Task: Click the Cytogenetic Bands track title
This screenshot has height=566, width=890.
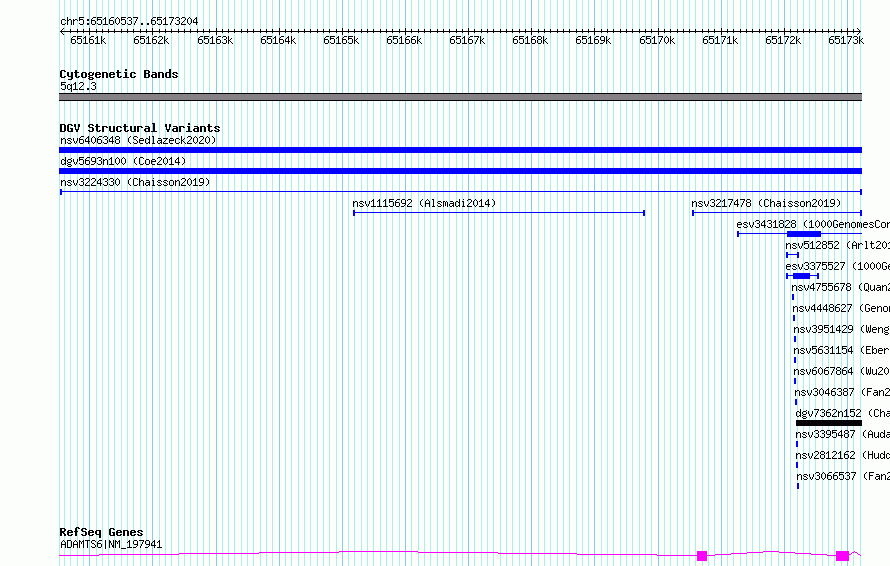Action: coord(119,74)
